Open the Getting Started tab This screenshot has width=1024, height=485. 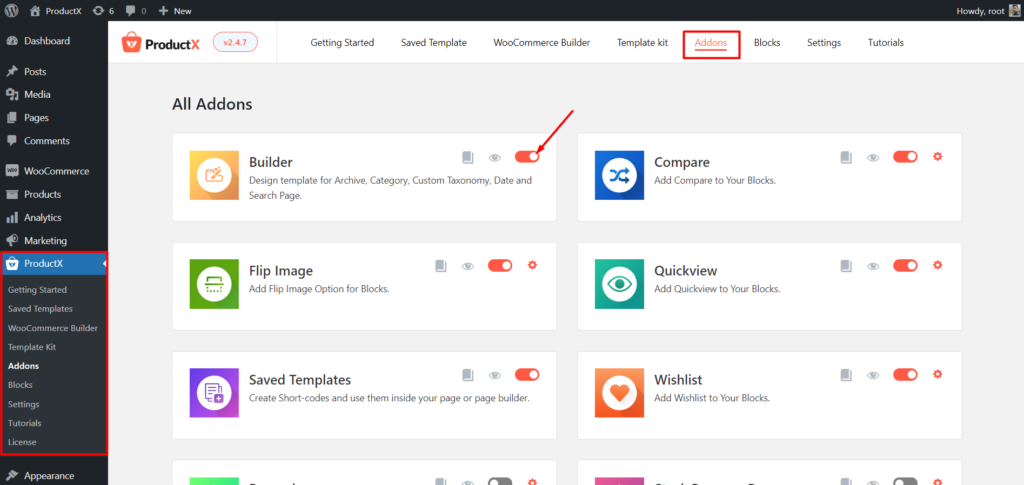(342, 42)
